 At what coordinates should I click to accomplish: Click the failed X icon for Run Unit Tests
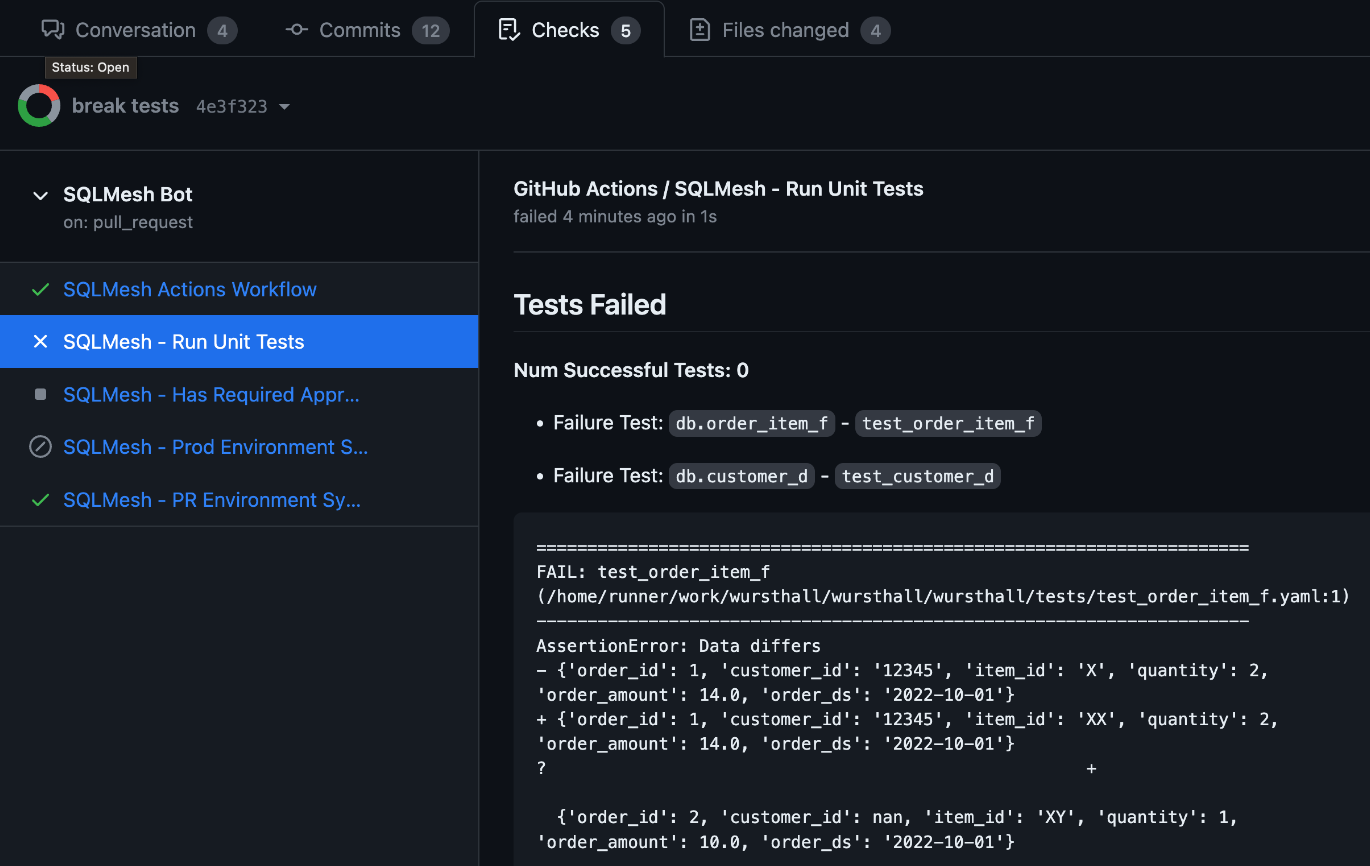pyautogui.click(x=40, y=342)
